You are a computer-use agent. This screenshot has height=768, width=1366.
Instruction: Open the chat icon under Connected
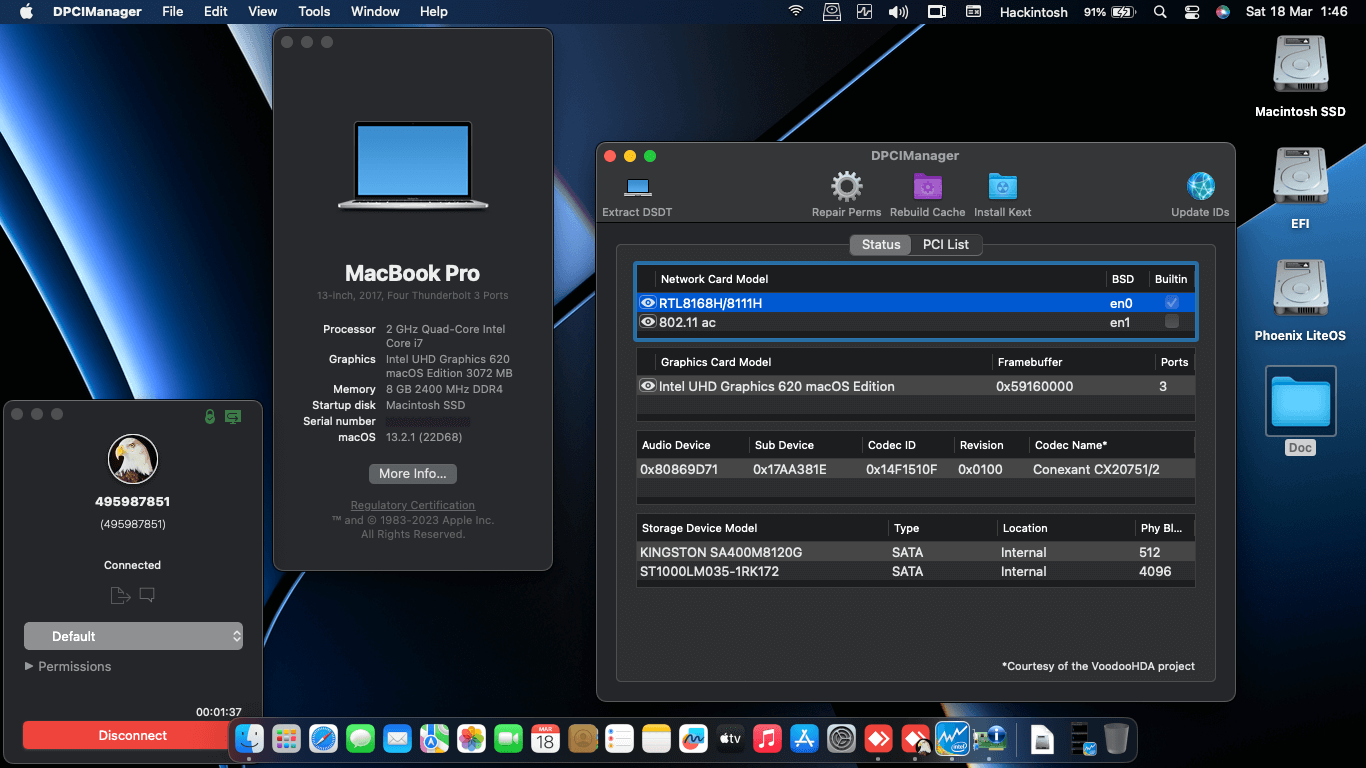[x=147, y=595]
